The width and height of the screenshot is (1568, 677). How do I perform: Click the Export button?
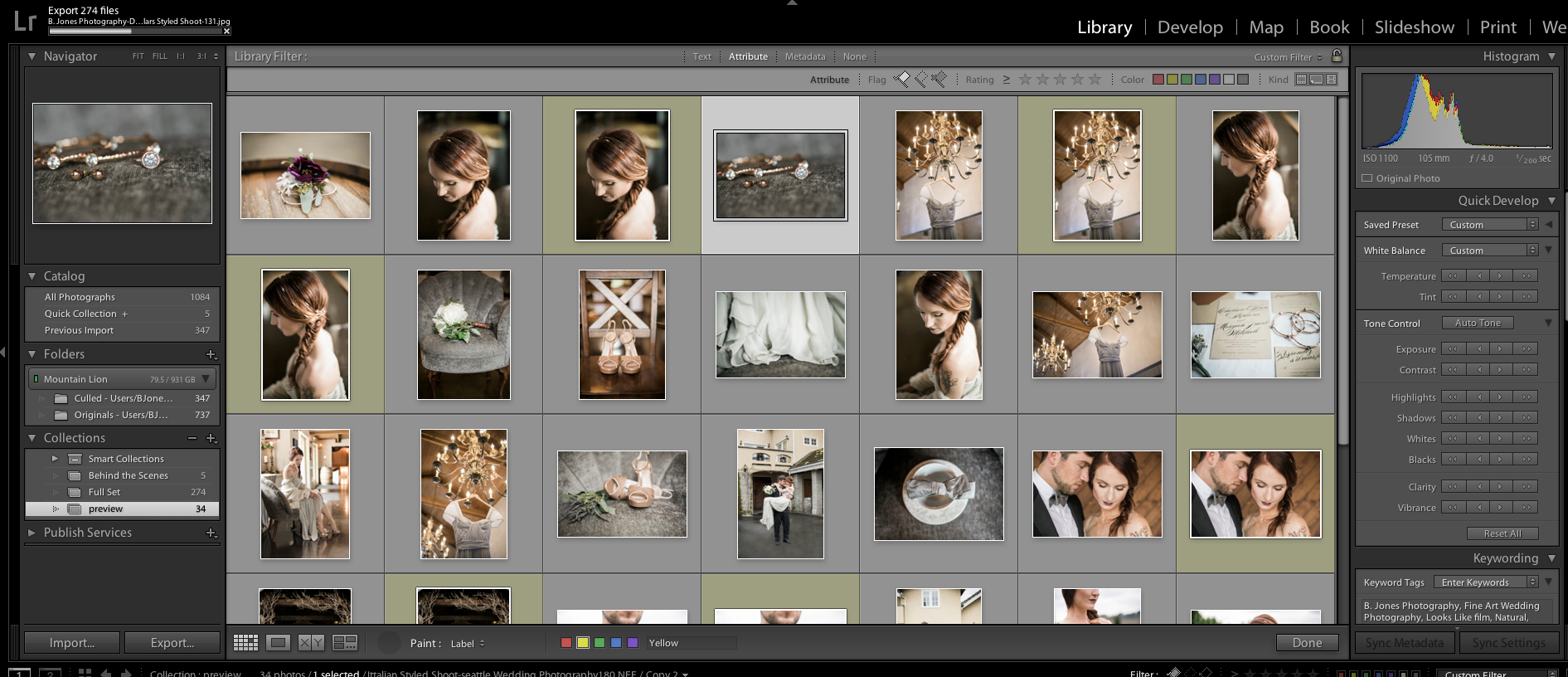[x=172, y=643]
